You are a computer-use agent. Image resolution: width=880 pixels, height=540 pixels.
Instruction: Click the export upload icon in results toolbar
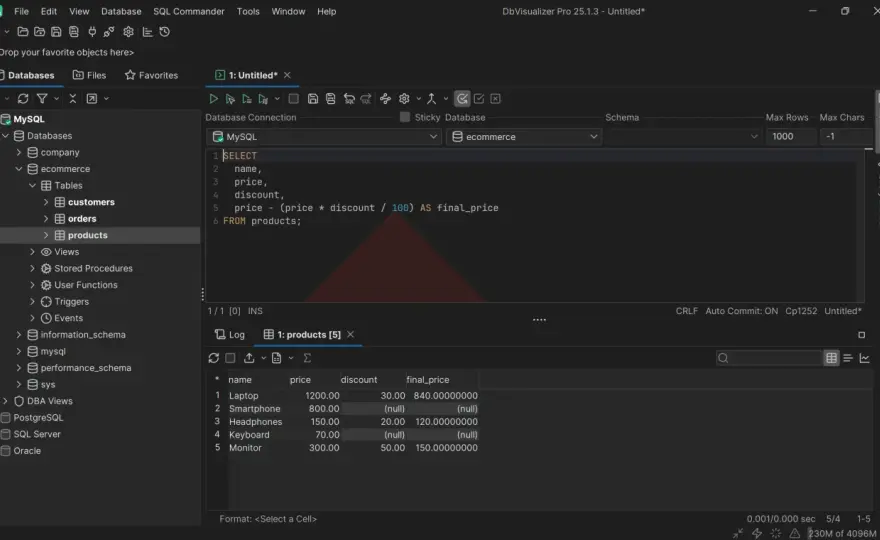click(x=249, y=358)
